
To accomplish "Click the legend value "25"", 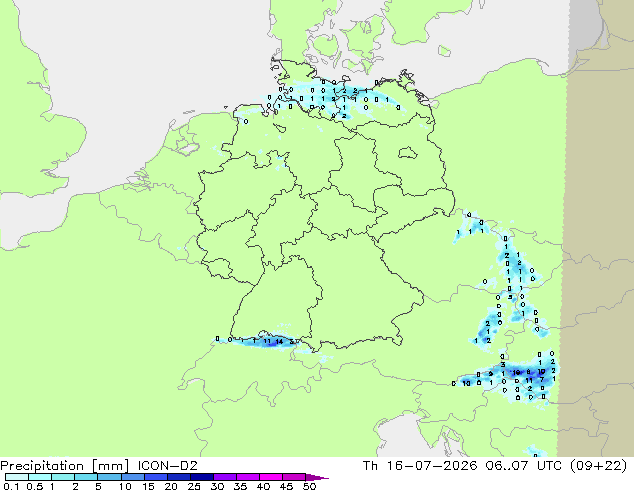I will click(194, 486).
